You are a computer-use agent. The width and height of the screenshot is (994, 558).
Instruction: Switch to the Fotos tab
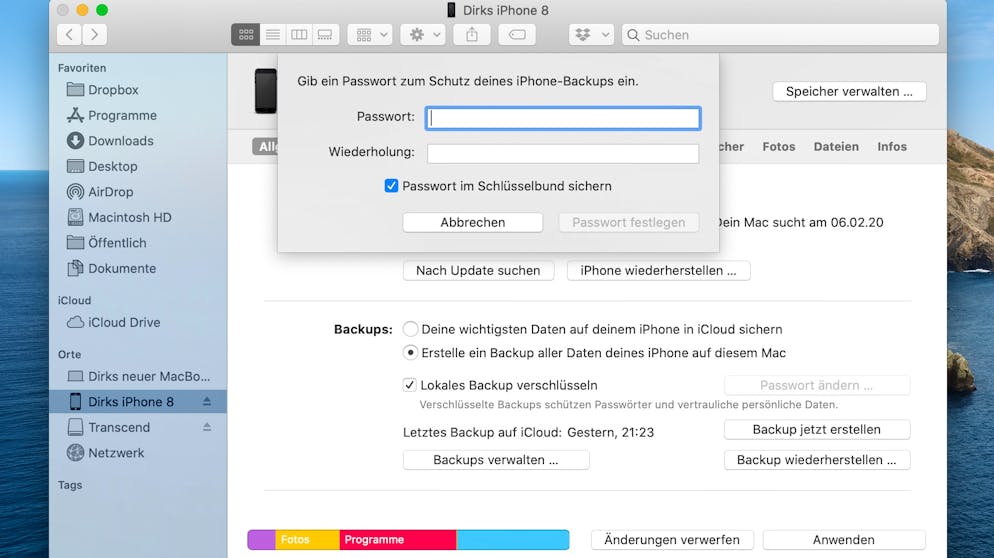coord(778,146)
